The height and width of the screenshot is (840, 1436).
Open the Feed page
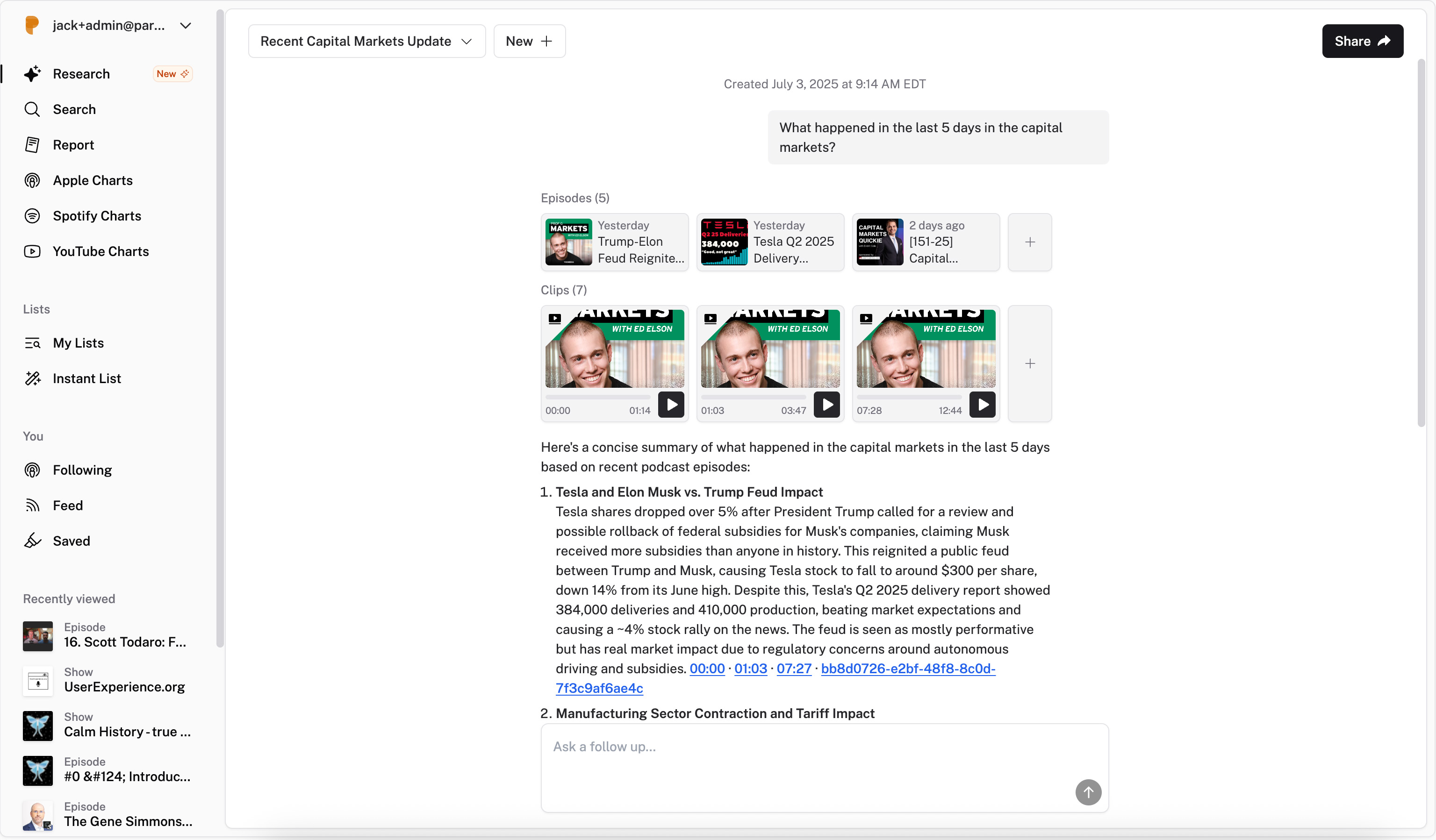coord(68,505)
